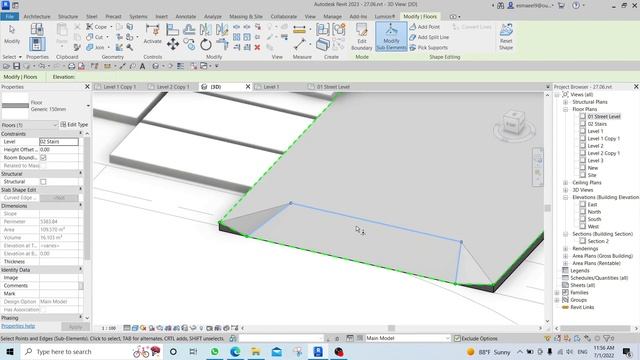Collapse the Dimensions section in Properties
Viewport: 640px width, 360px height.
tap(80, 206)
